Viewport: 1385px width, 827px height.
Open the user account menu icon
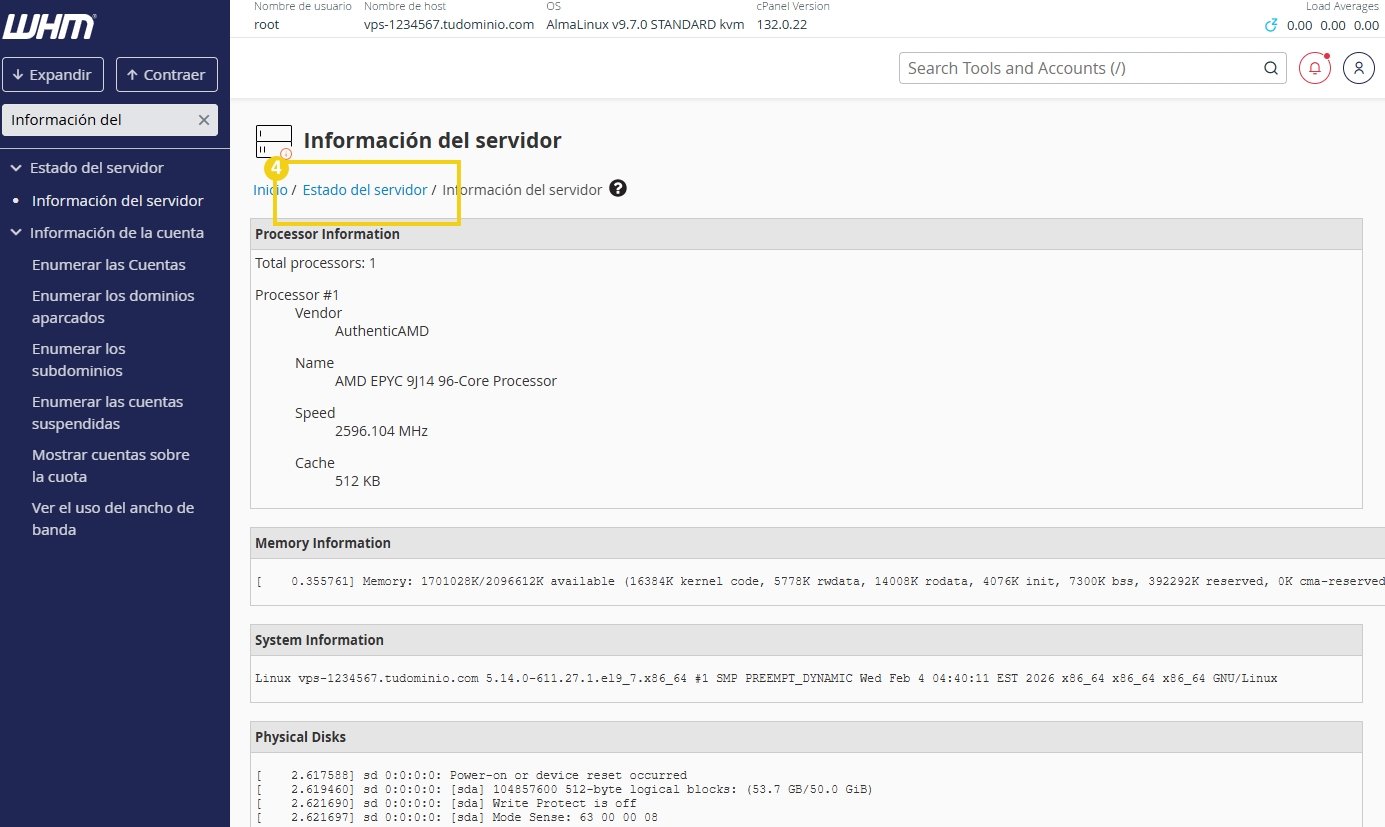[x=1358, y=68]
